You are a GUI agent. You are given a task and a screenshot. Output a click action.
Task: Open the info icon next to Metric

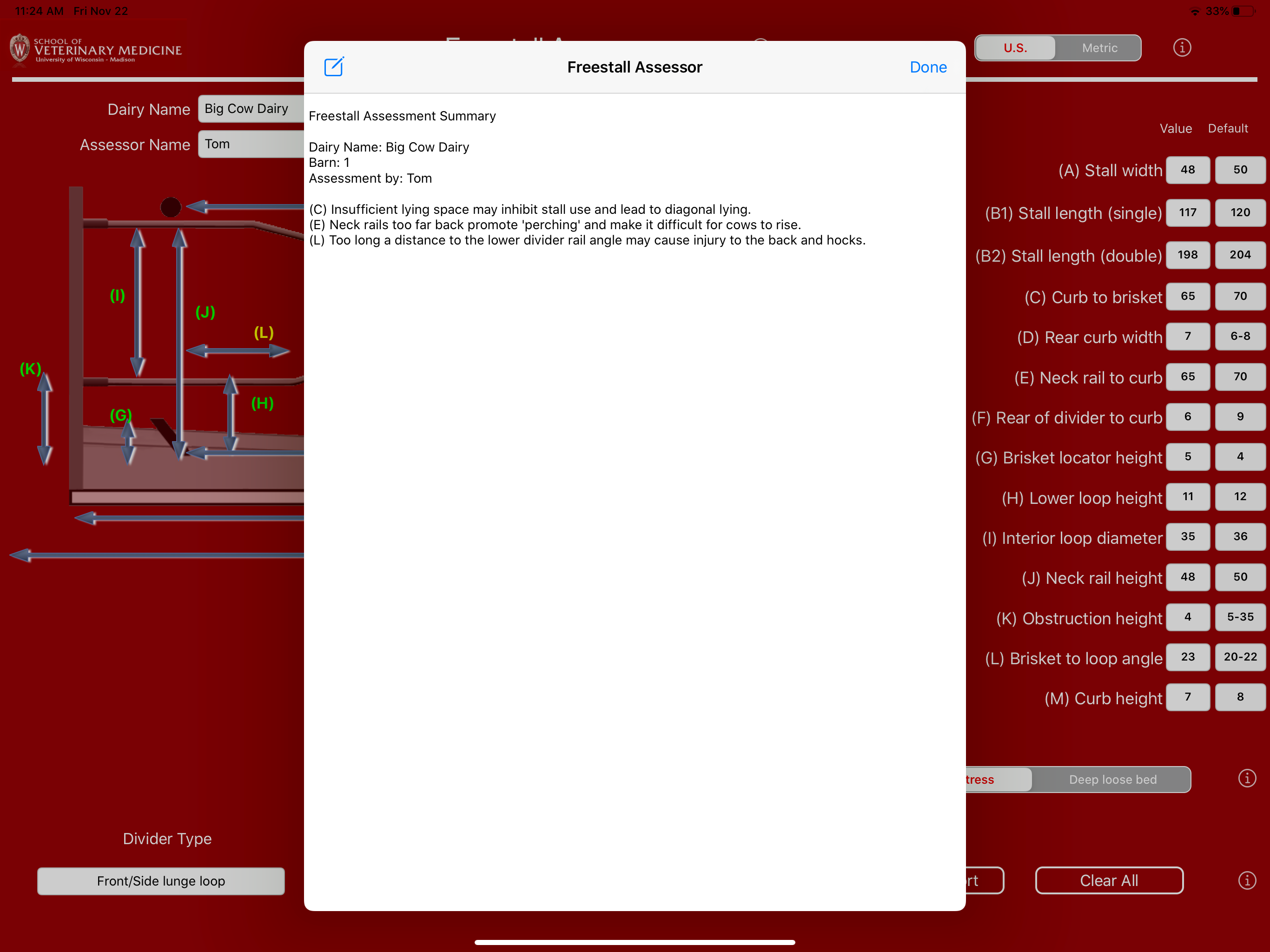(1182, 48)
